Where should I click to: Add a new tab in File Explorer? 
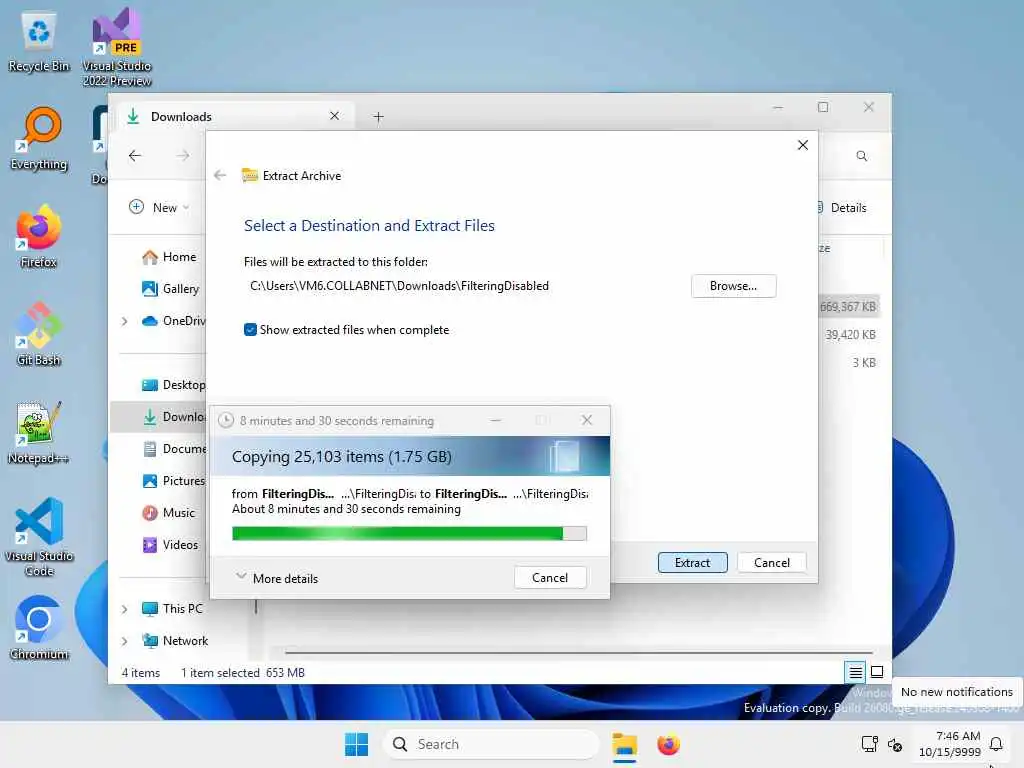tap(378, 117)
